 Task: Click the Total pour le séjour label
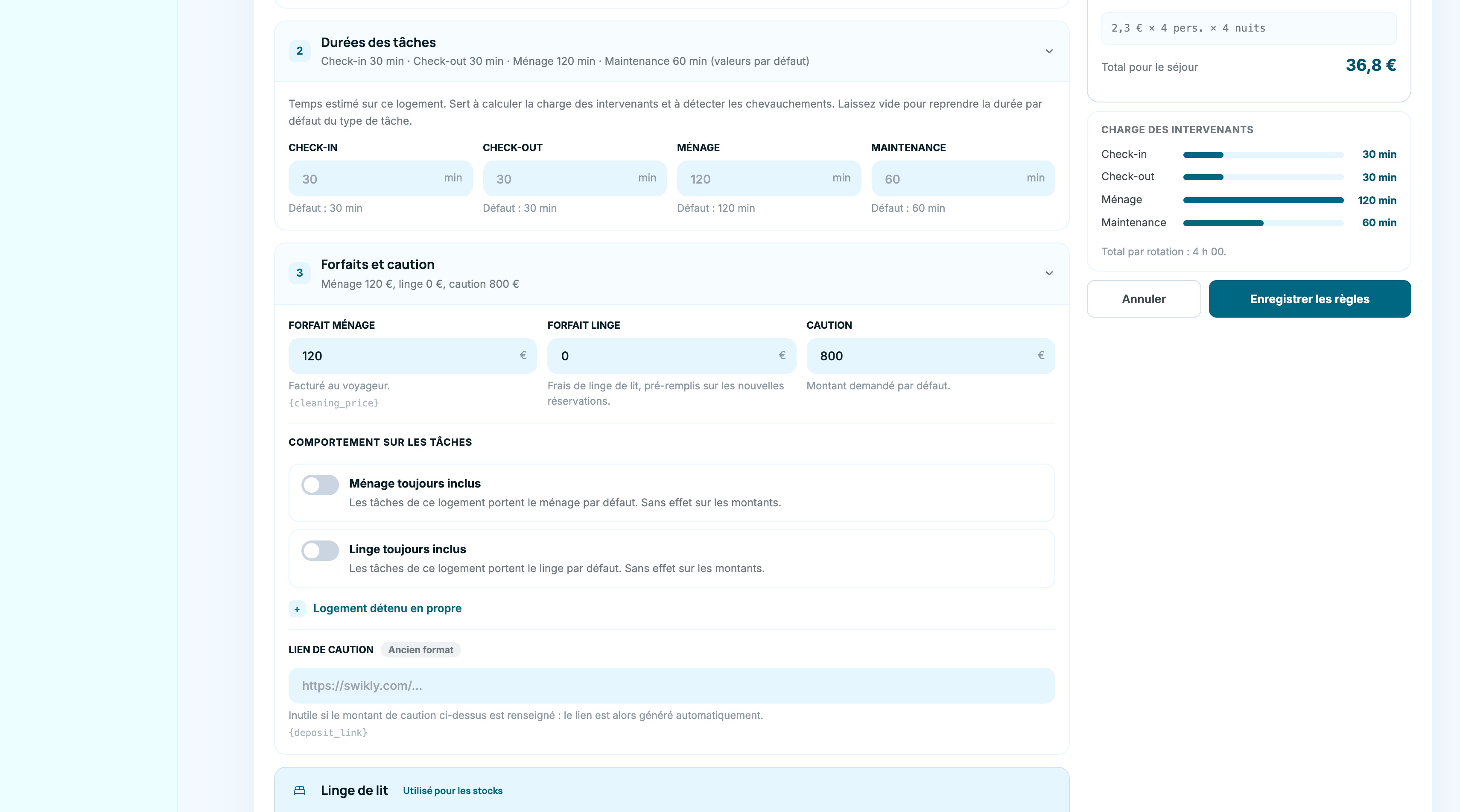pos(1149,67)
